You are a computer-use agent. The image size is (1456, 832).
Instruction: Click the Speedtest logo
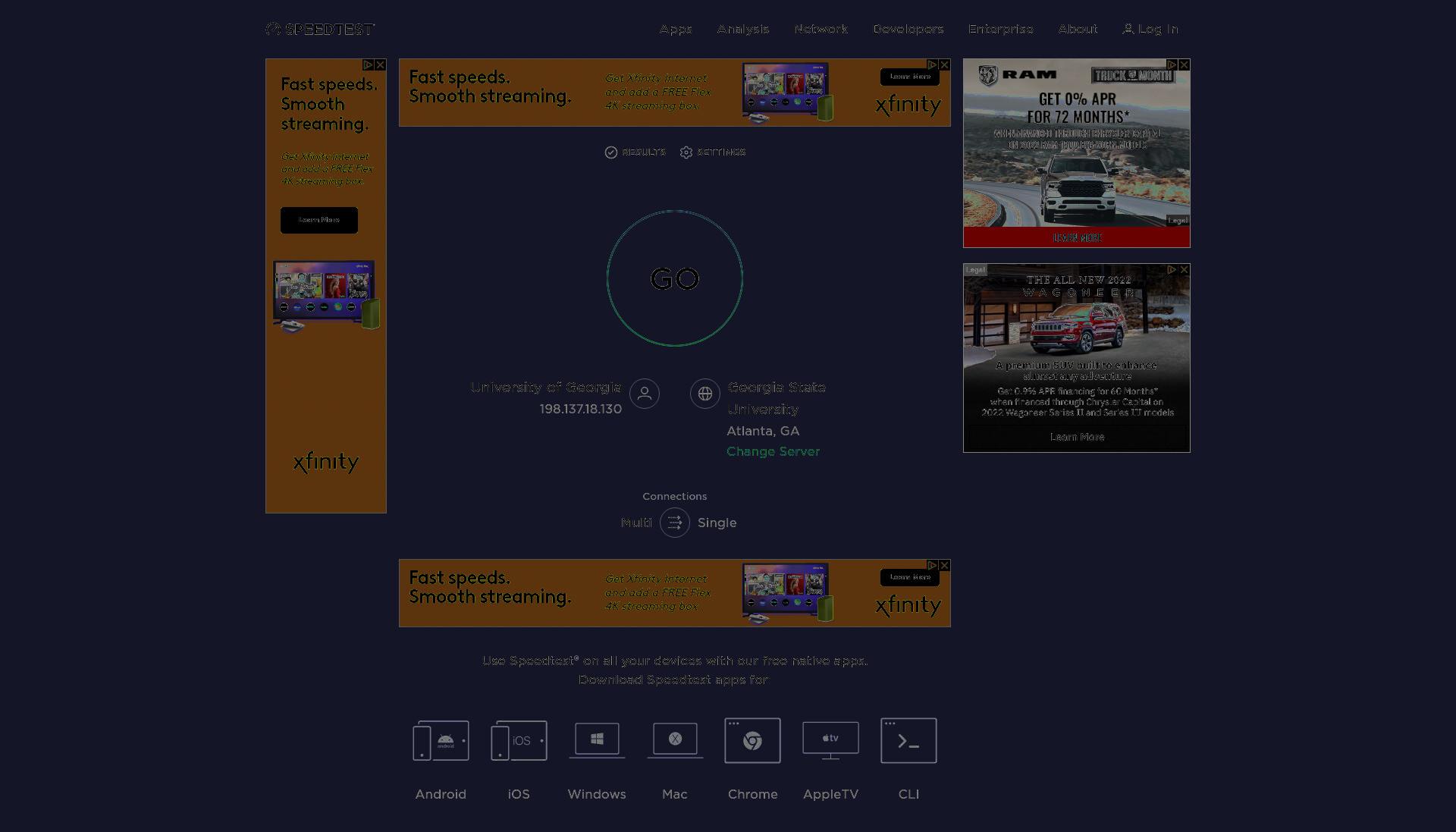point(320,29)
